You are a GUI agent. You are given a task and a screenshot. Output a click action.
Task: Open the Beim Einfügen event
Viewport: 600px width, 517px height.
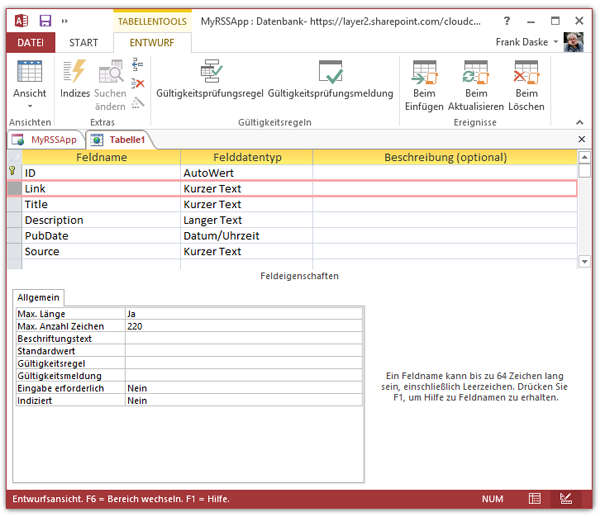coord(424,84)
